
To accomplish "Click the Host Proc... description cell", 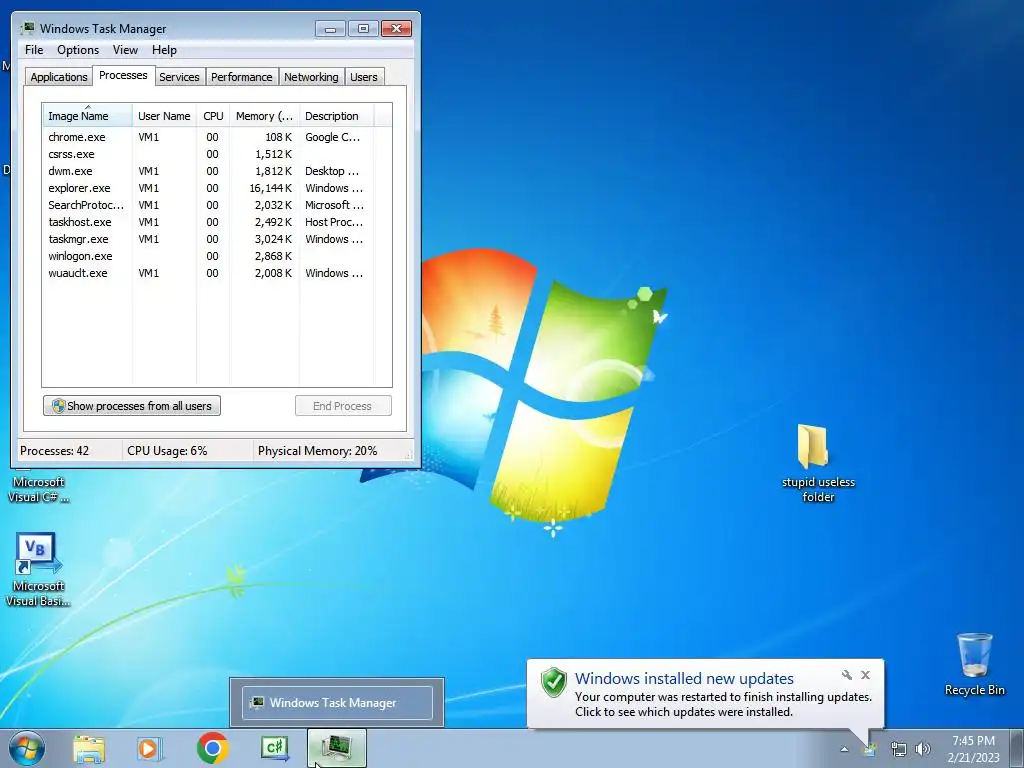I will (334, 222).
